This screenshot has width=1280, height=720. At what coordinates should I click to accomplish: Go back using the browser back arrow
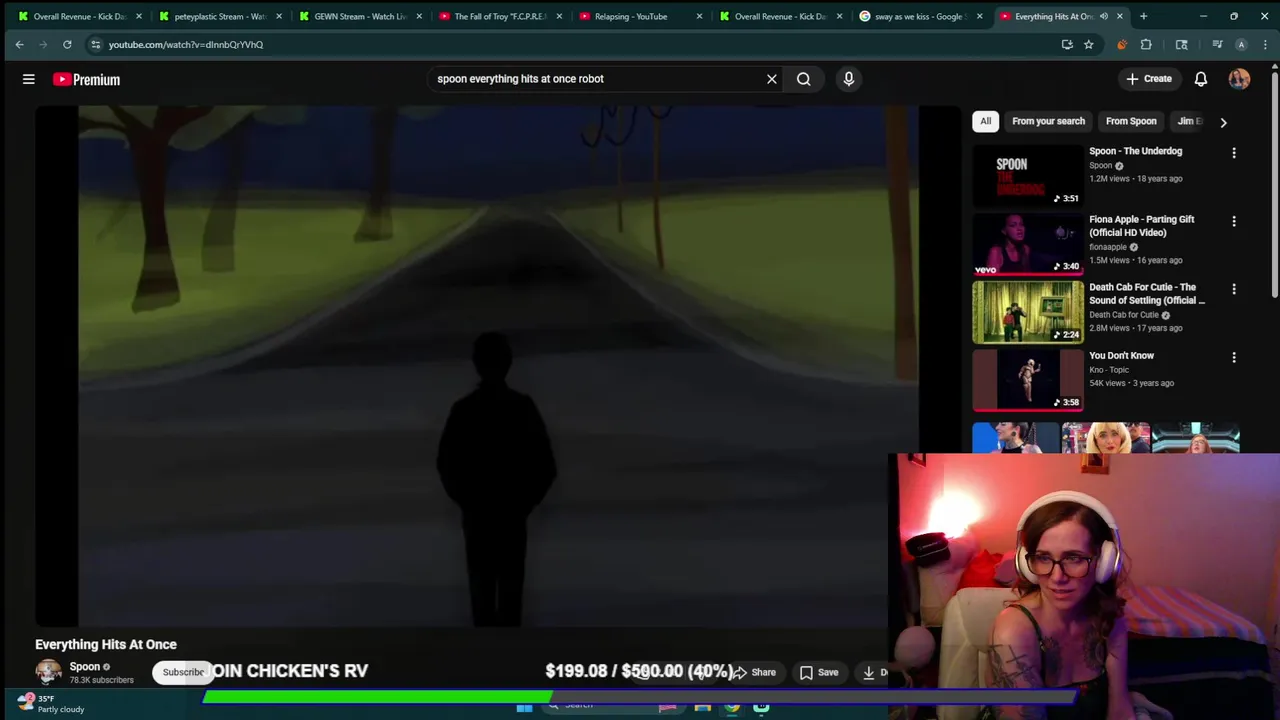tap(19, 44)
